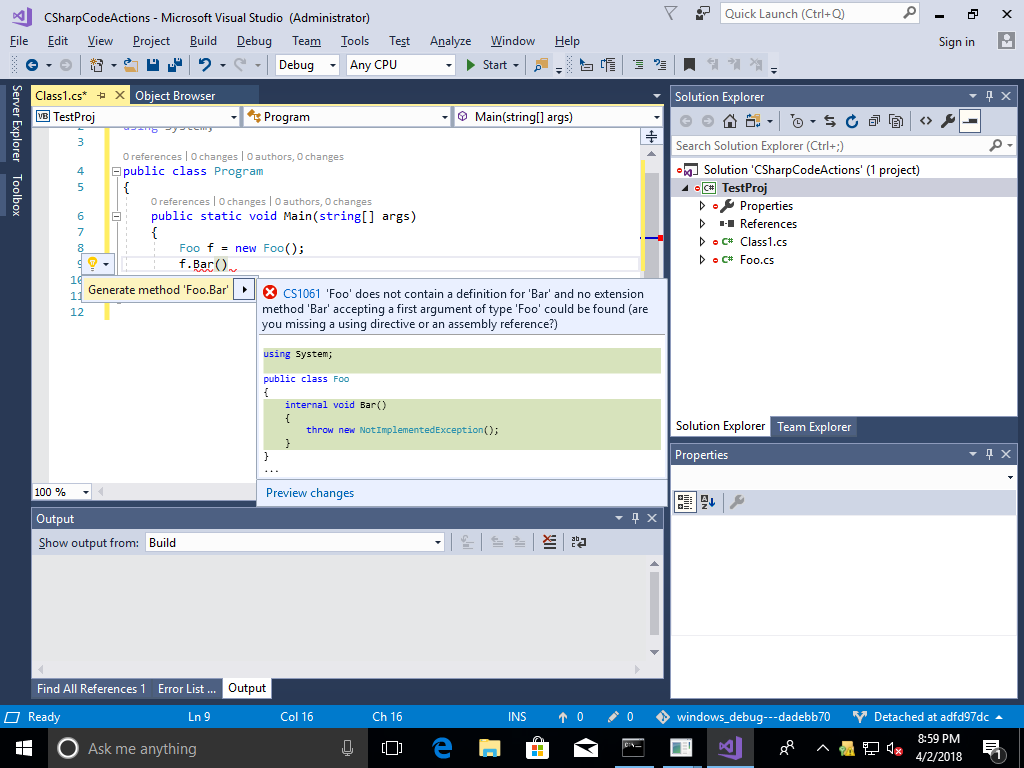1024x768 pixels.
Task: Save Class1.cs with the floppy disk icon
Action: click(x=153, y=65)
